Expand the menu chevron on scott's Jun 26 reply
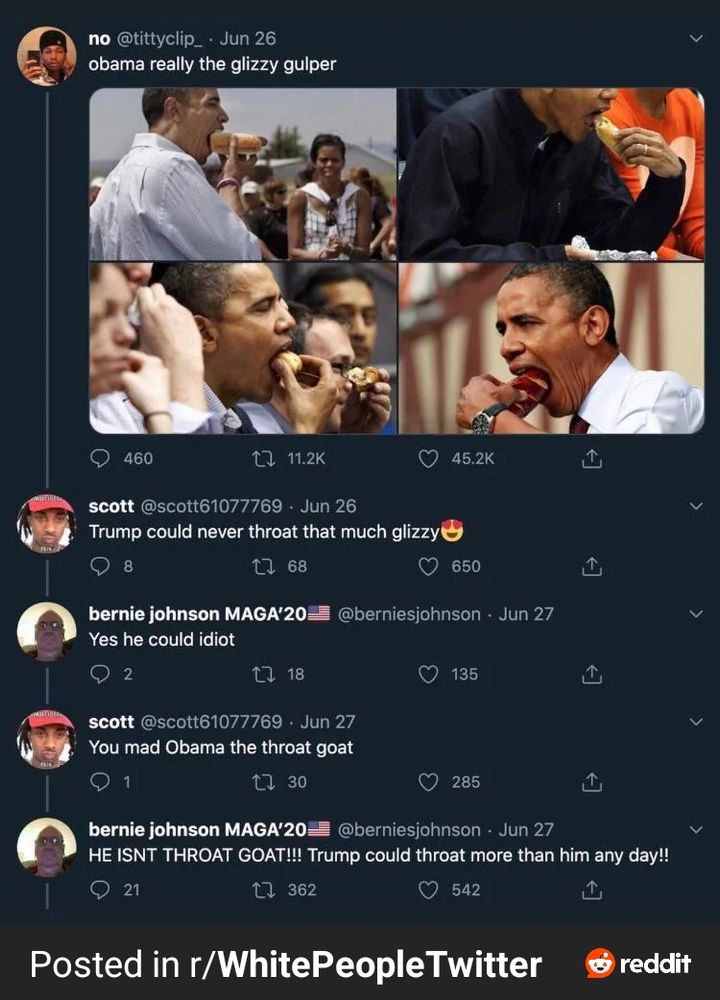Screen dimensions: 720x1000 click(696, 506)
